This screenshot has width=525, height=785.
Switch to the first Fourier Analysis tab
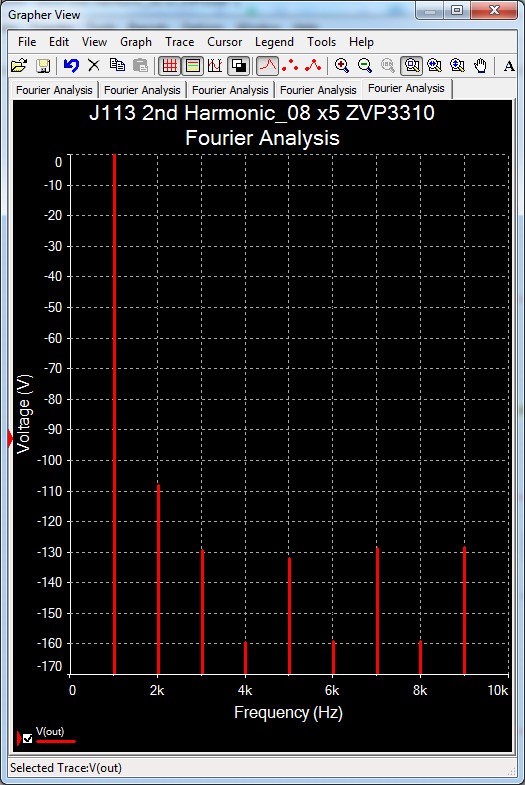[54, 90]
